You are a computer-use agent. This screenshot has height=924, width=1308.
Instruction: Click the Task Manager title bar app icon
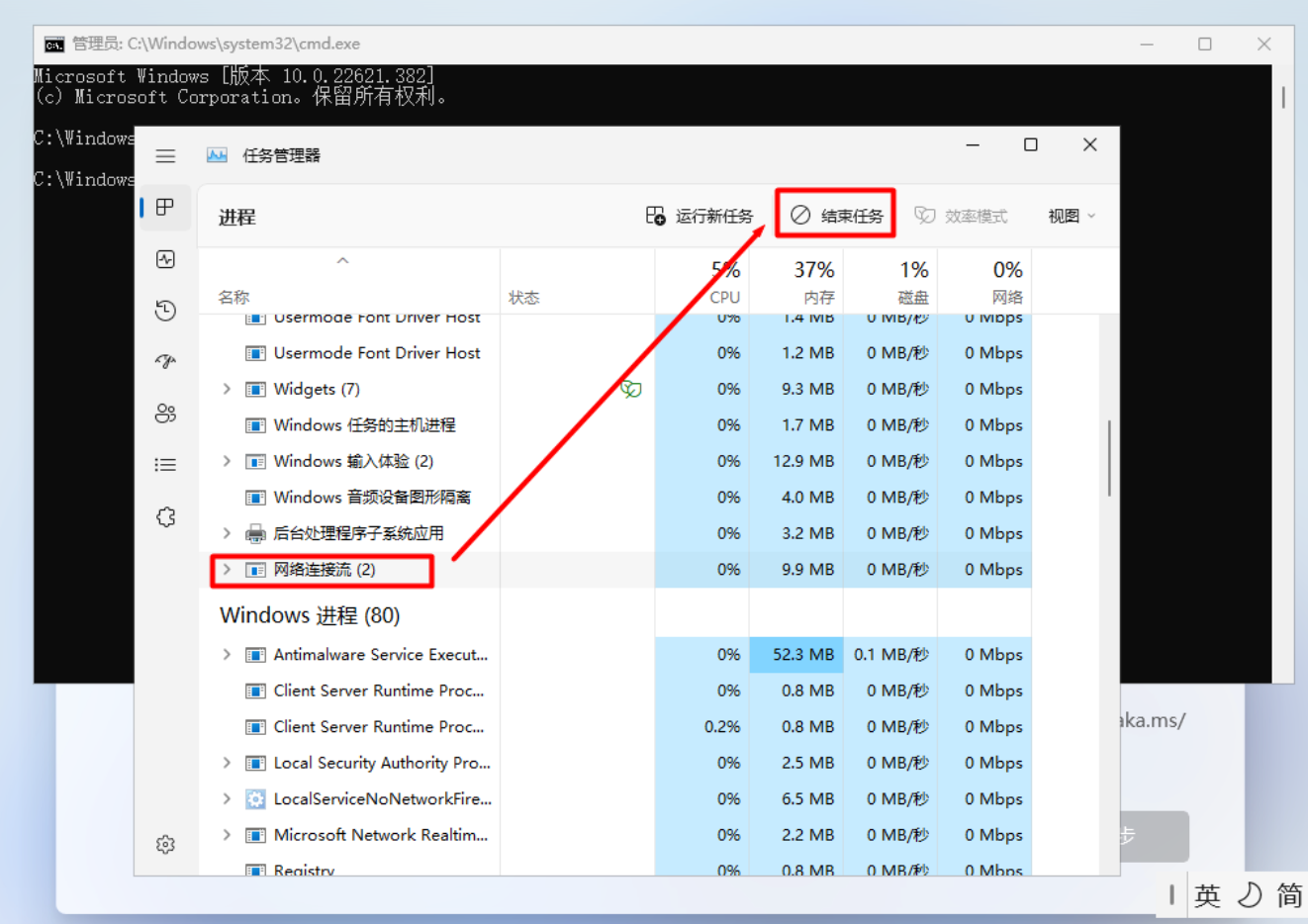217,155
